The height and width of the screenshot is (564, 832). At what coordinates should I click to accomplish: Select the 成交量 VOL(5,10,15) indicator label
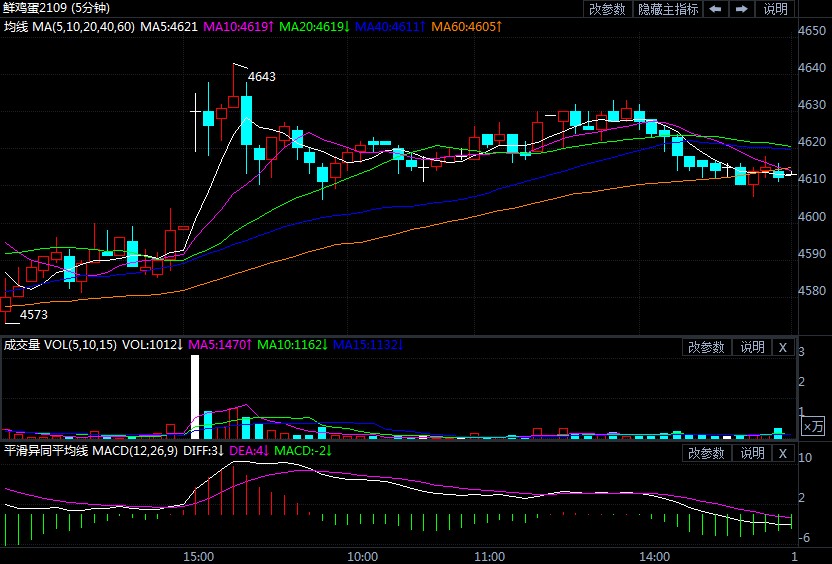click(x=60, y=345)
